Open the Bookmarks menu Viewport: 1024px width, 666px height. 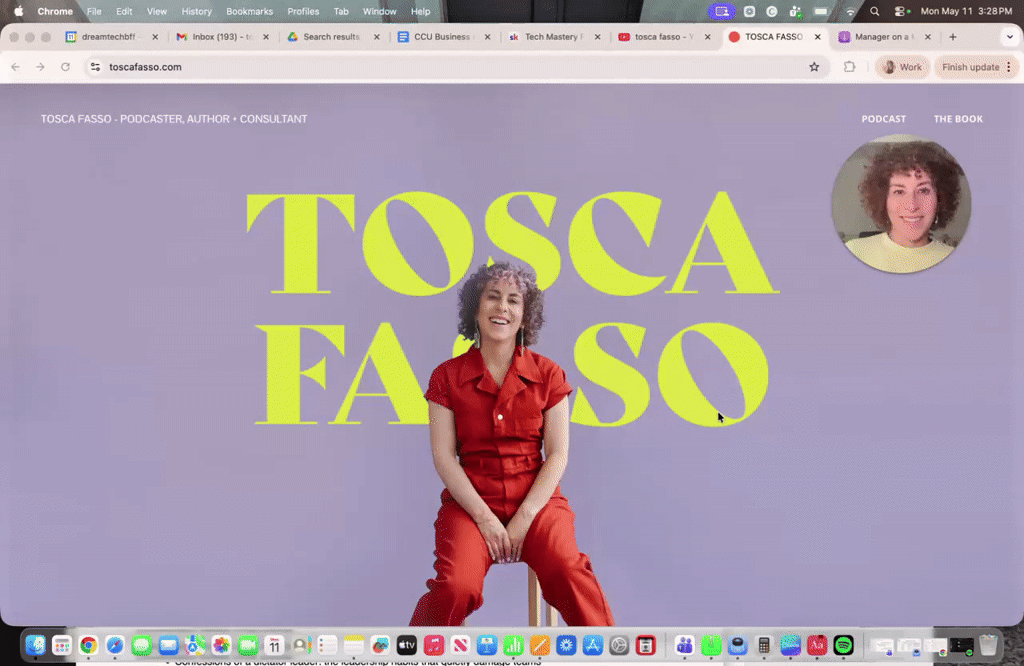[249, 11]
